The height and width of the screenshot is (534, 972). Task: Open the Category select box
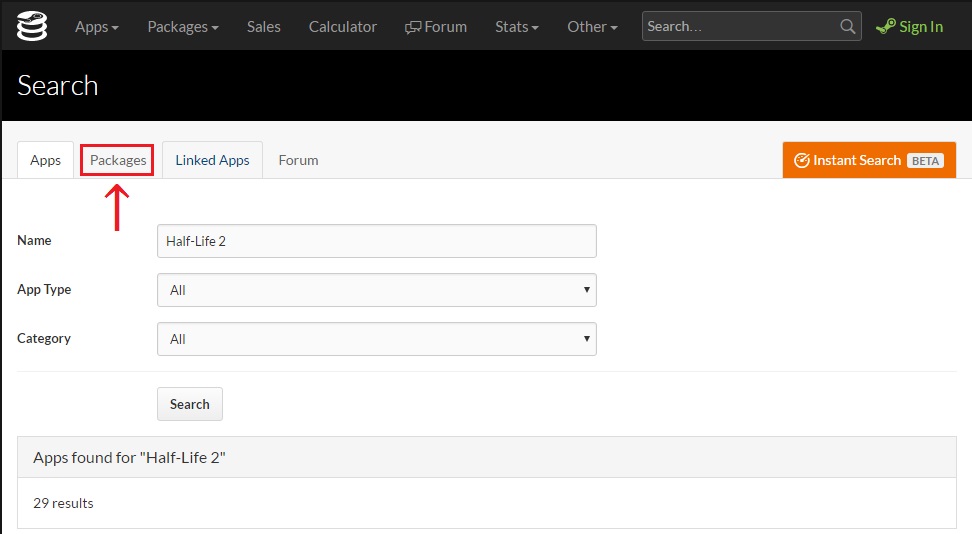coord(377,339)
